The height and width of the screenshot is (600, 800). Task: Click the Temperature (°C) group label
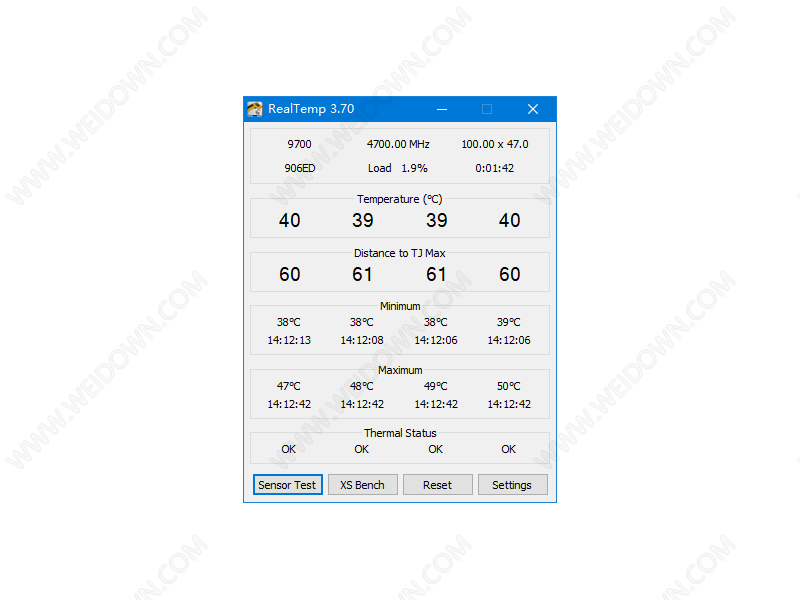point(399,199)
